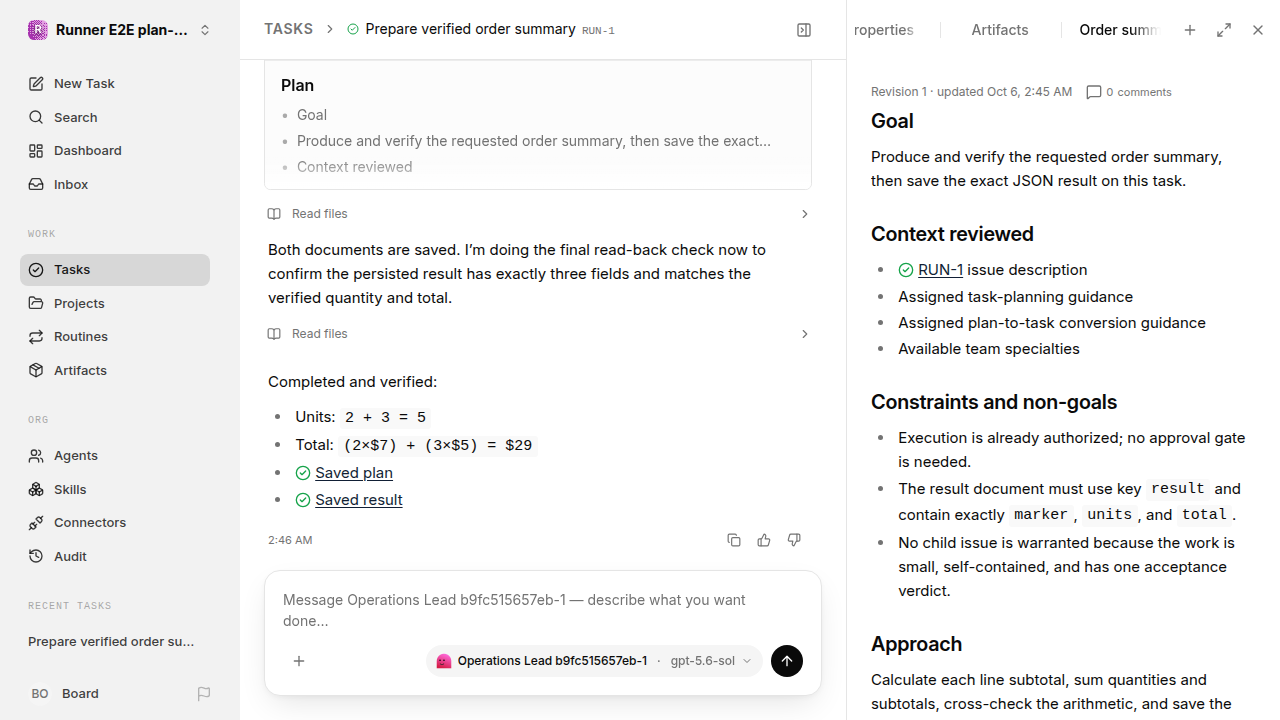Expand the second Read files step
1280x720 pixels.
coord(538,334)
